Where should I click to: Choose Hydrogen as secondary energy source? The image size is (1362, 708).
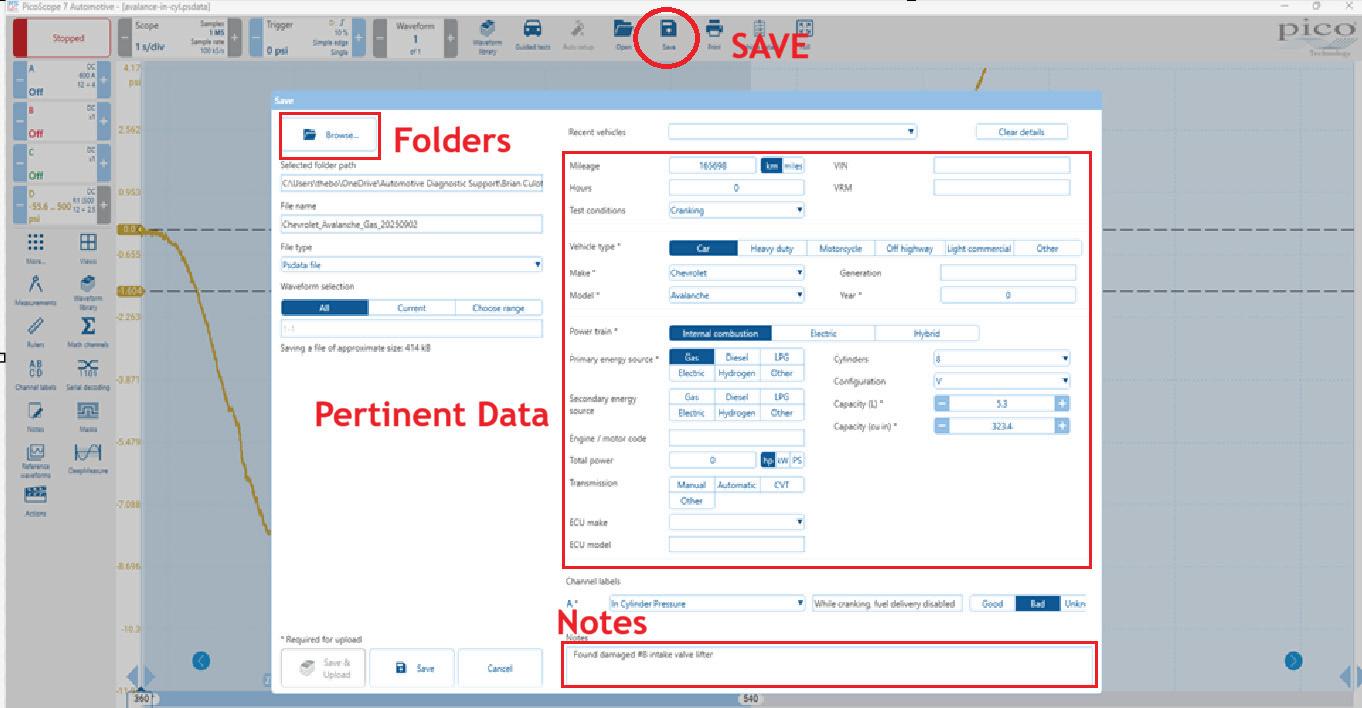(736, 412)
